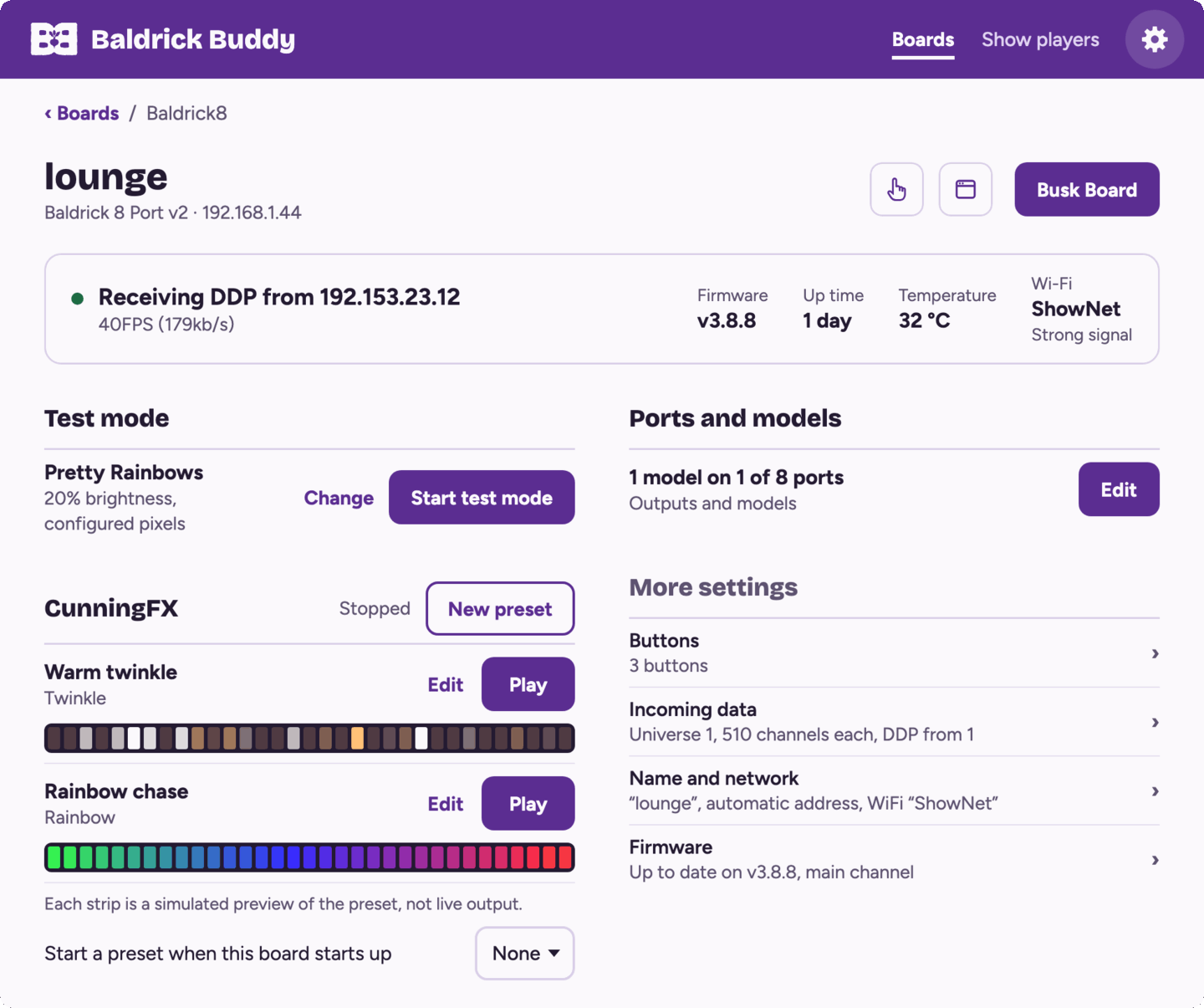Click the 1 model on 1 of 8 ports text

point(736,478)
